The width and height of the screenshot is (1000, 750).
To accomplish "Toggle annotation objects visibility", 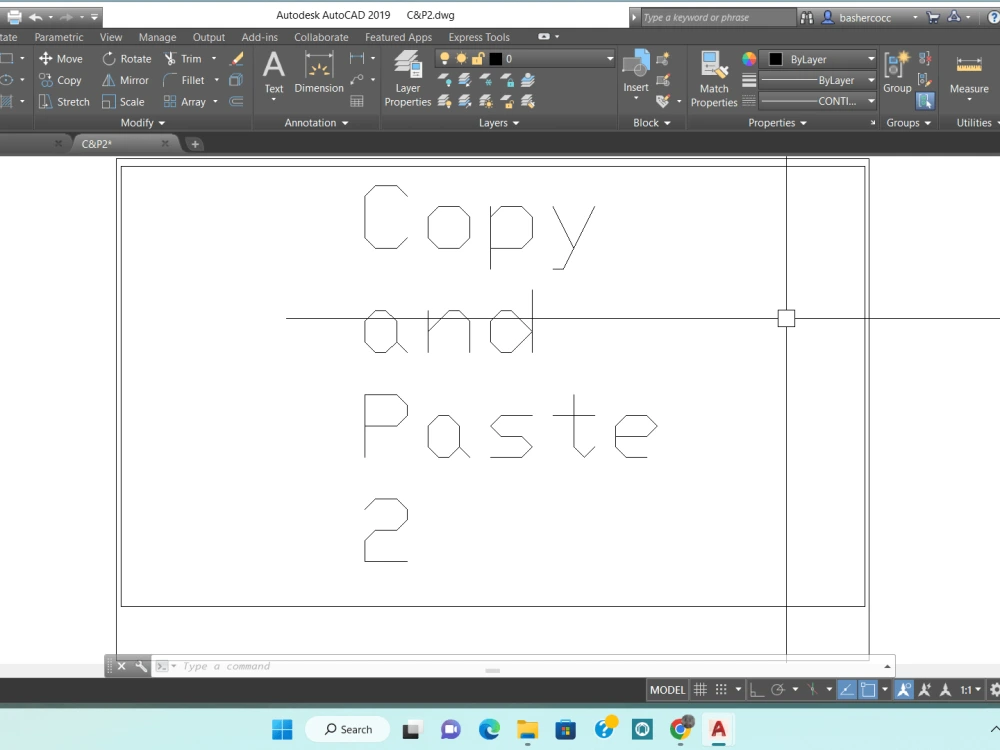I will click(x=904, y=689).
